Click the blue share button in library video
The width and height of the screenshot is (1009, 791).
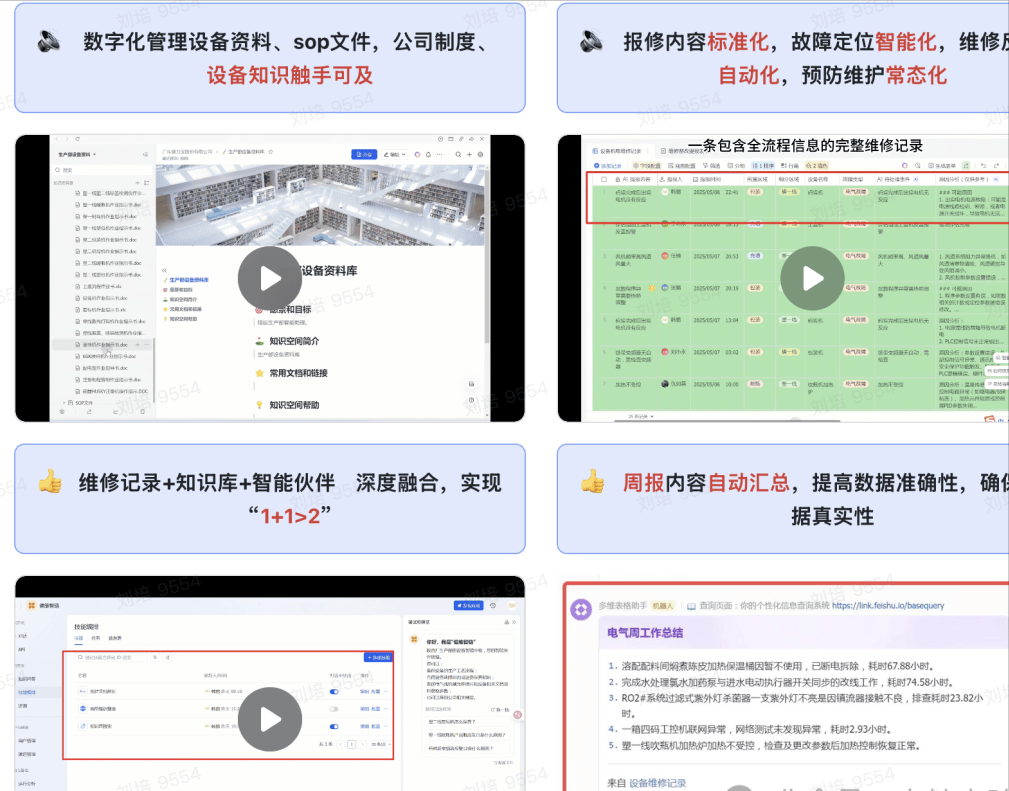363,155
